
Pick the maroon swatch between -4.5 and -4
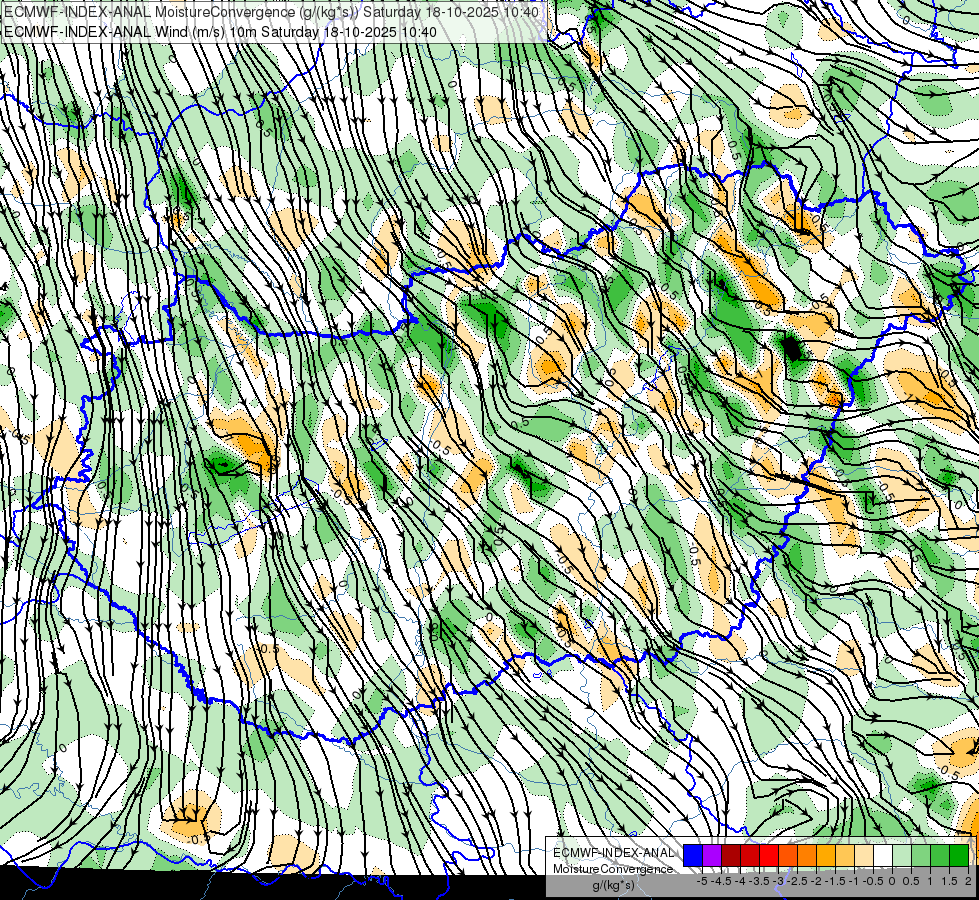pos(731,855)
